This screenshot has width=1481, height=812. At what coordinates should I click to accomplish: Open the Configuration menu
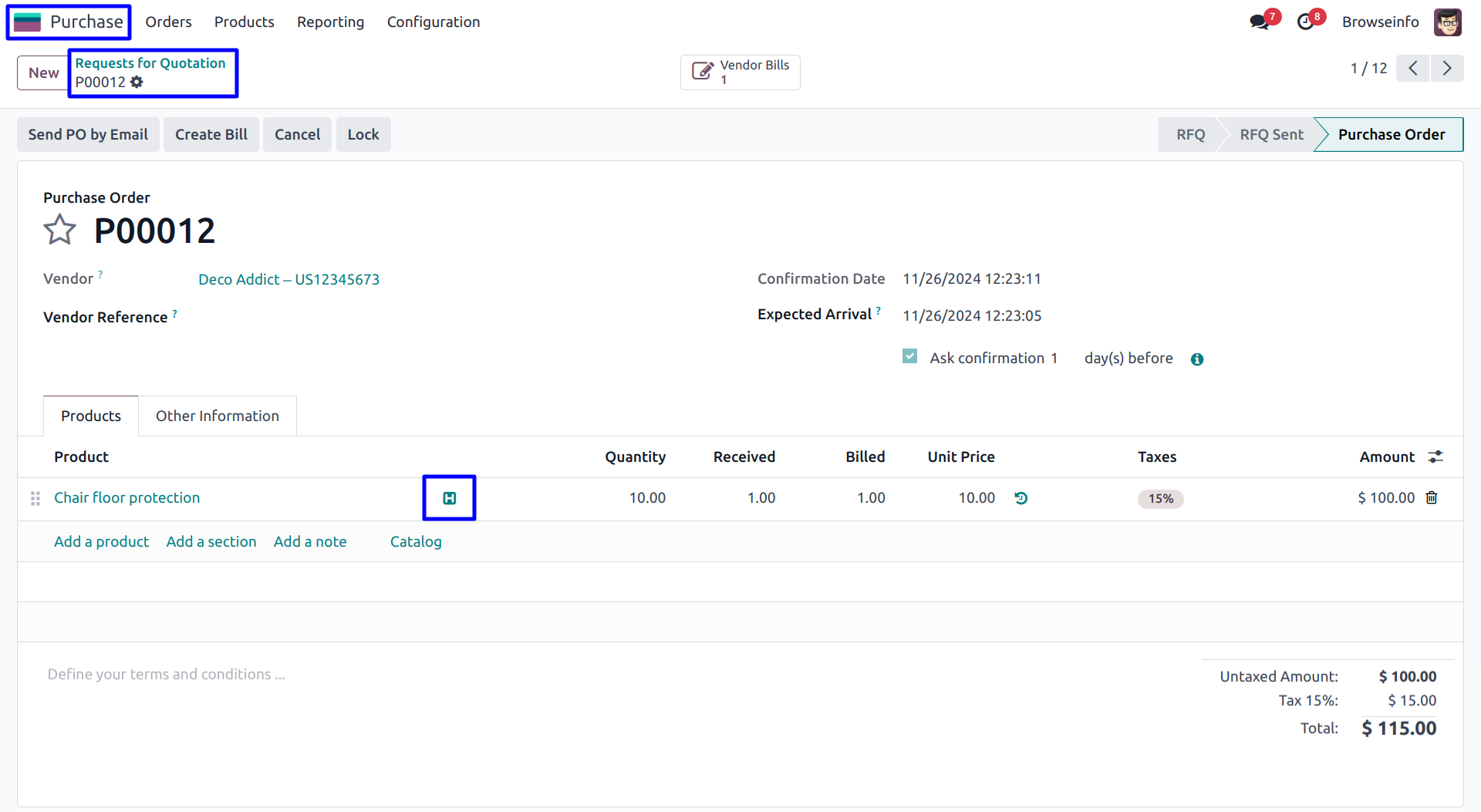click(433, 22)
